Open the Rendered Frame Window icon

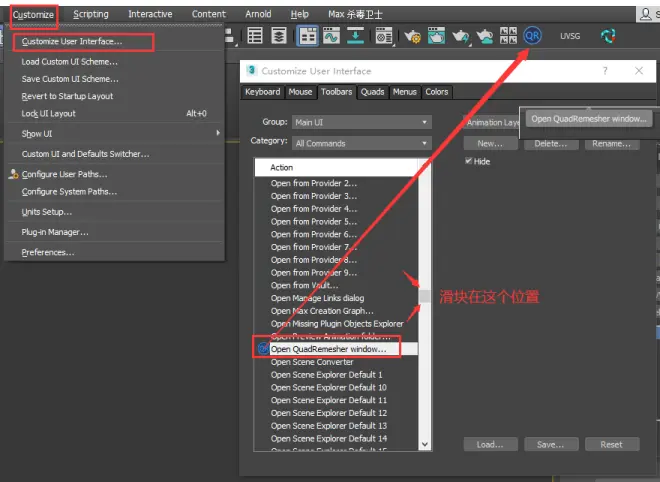436,36
